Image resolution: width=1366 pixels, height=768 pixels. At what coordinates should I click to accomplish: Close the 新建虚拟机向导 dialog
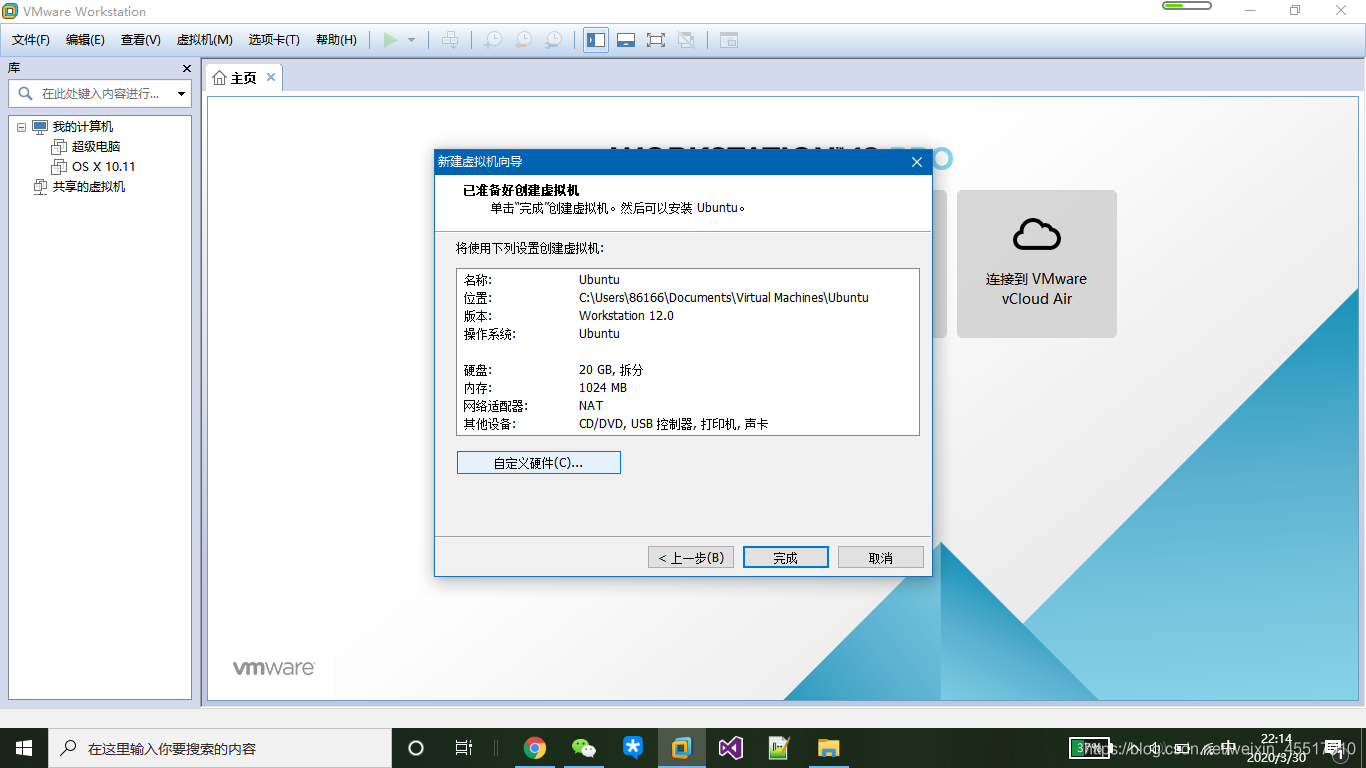[x=917, y=161]
